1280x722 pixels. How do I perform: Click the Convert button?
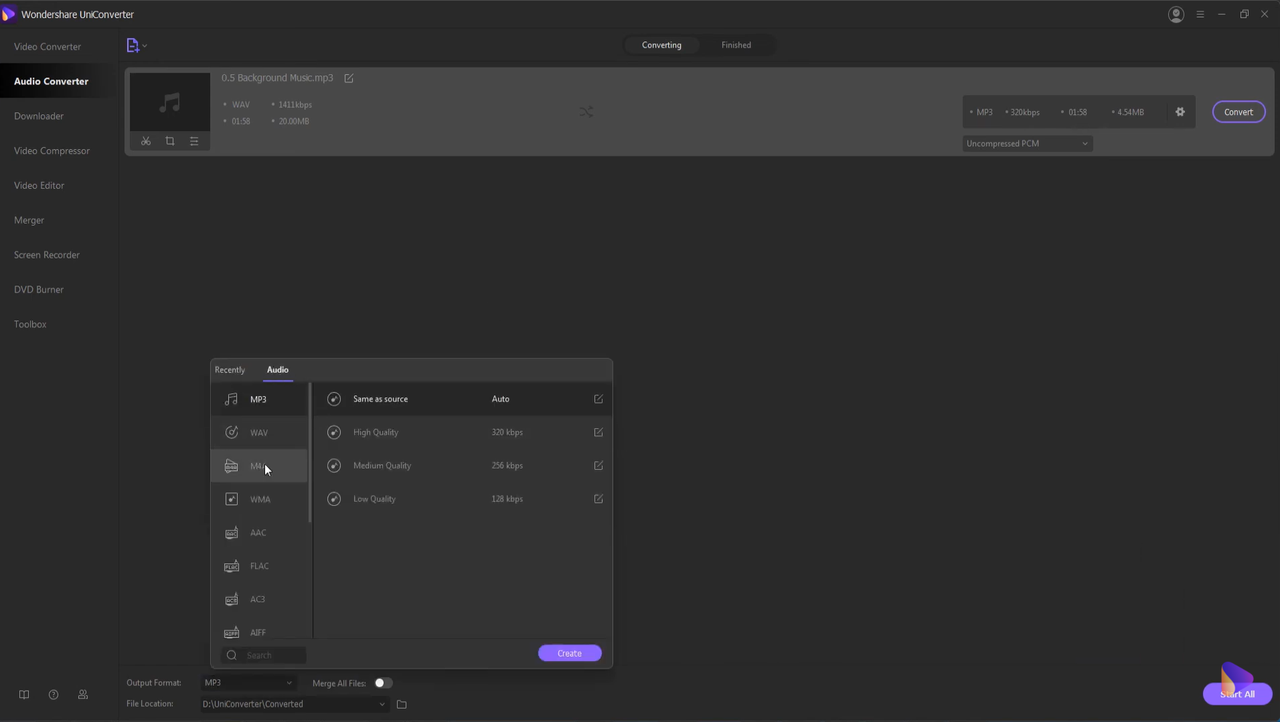tap(1238, 112)
